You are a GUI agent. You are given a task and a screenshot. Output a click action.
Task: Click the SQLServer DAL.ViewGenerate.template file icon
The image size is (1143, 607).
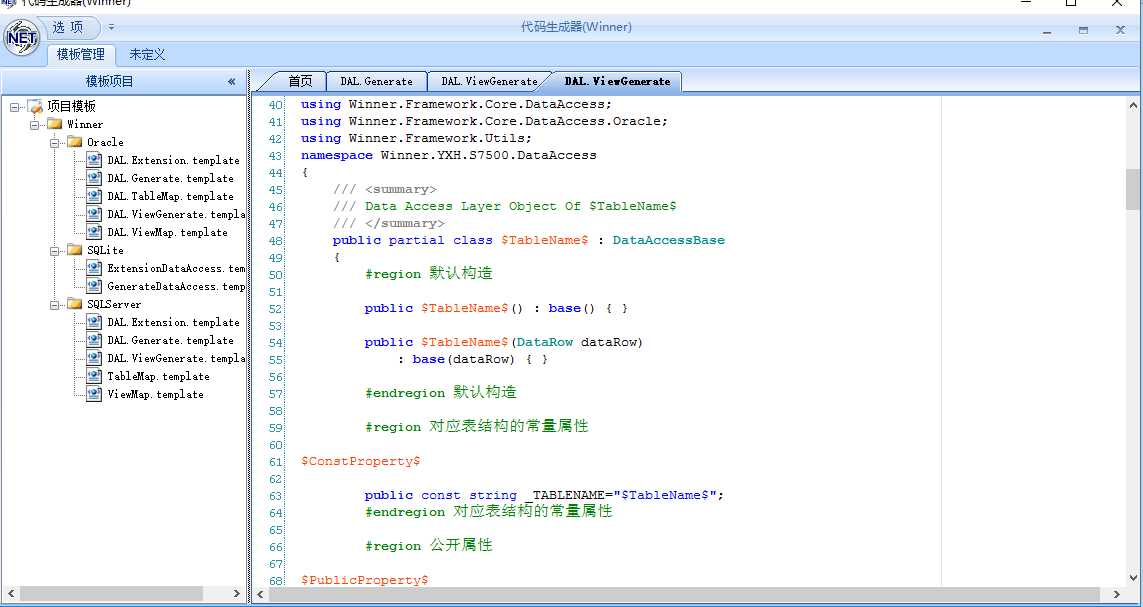(x=94, y=358)
